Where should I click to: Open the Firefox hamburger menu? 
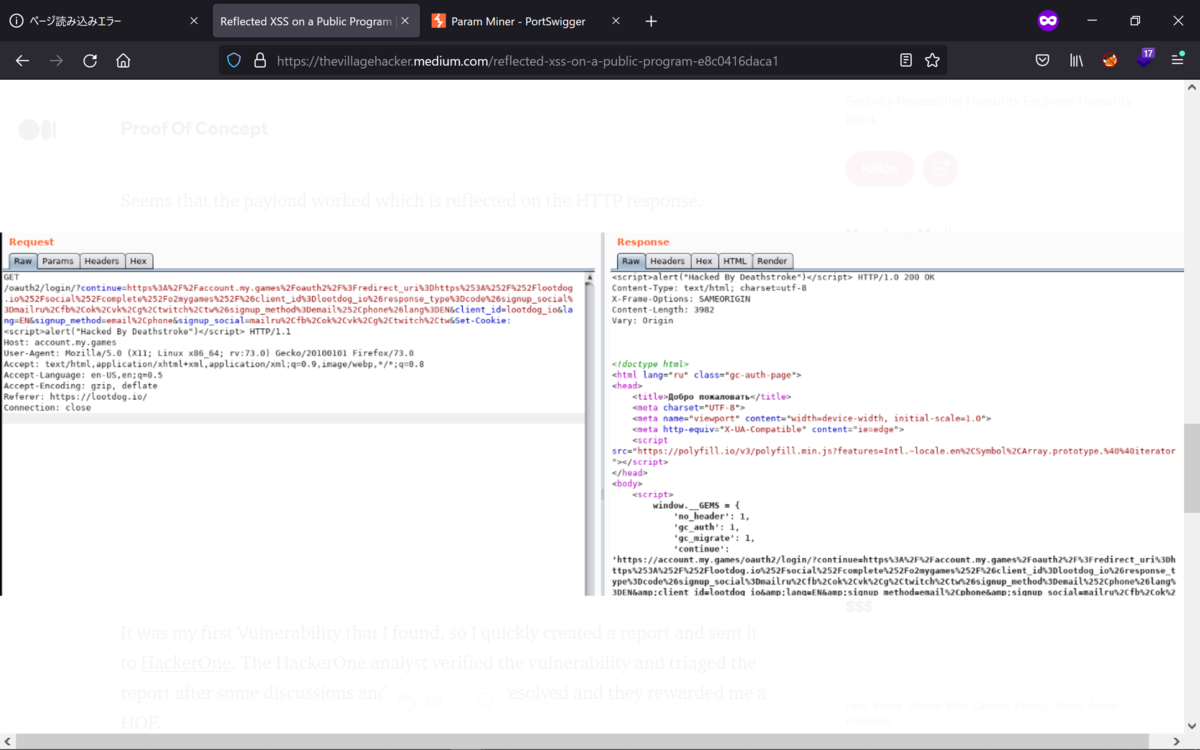click(1178, 61)
